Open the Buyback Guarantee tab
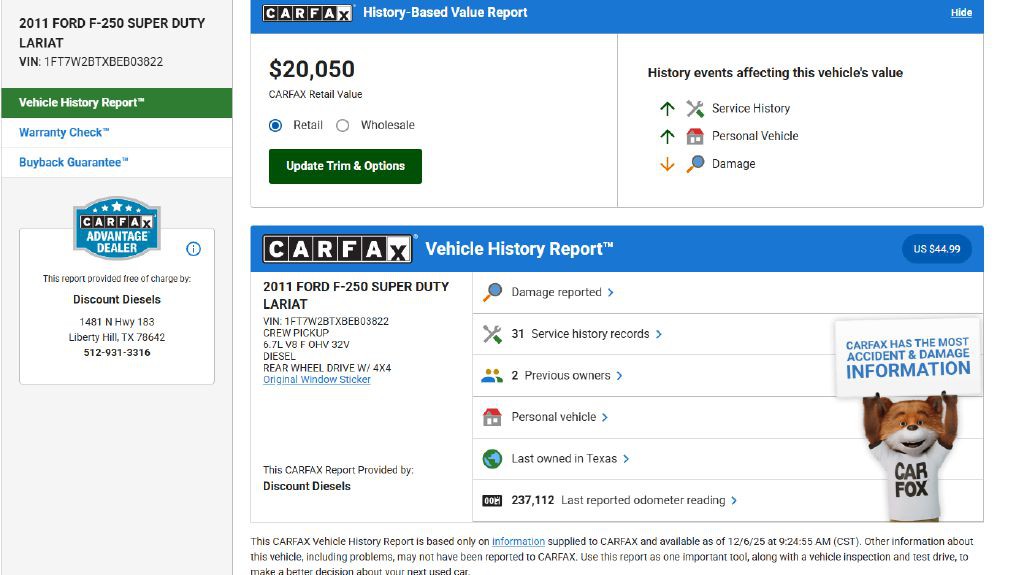Screen dimensions: 1024x575 point(74,163)
